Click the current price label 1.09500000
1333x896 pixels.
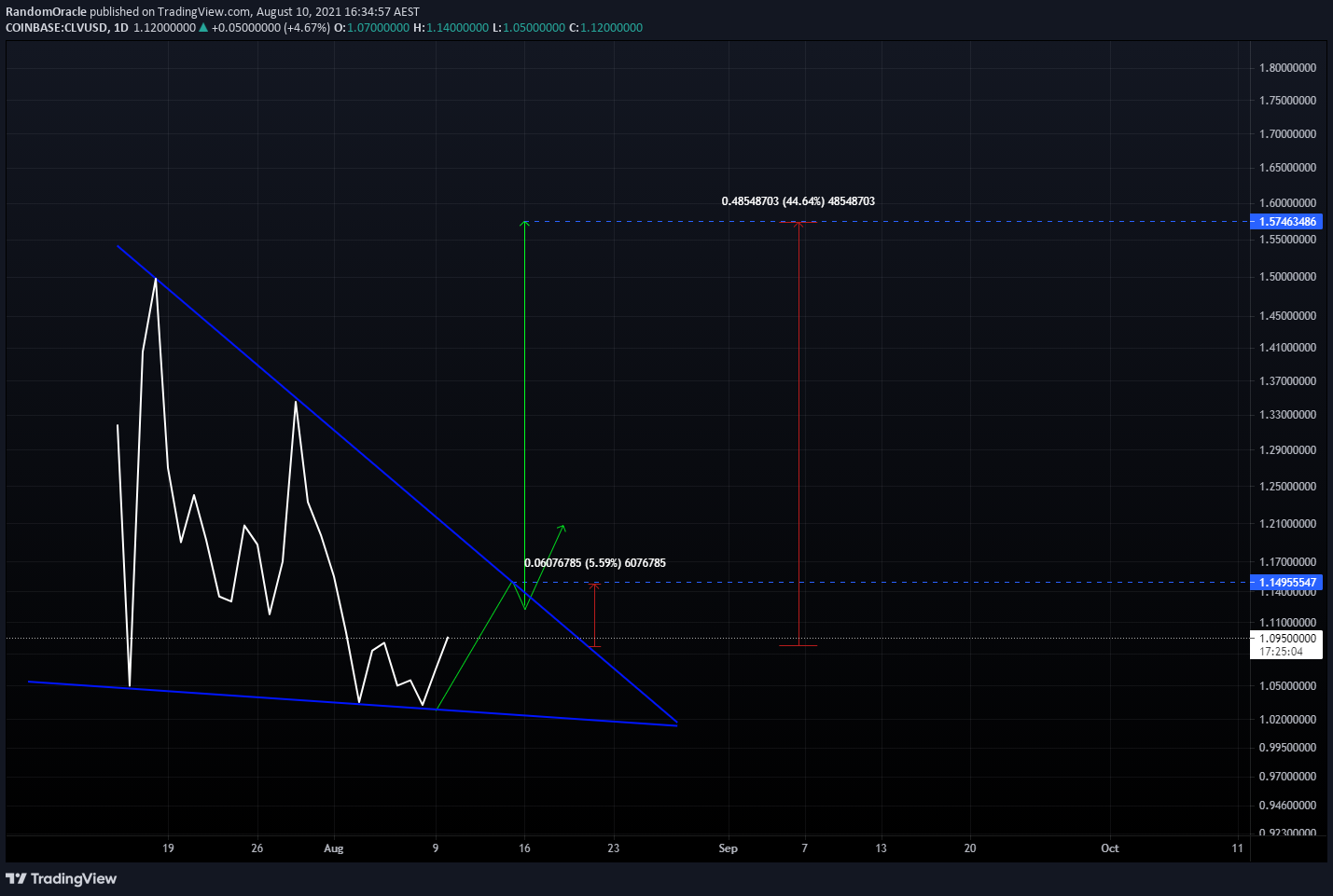[1287, 639]
